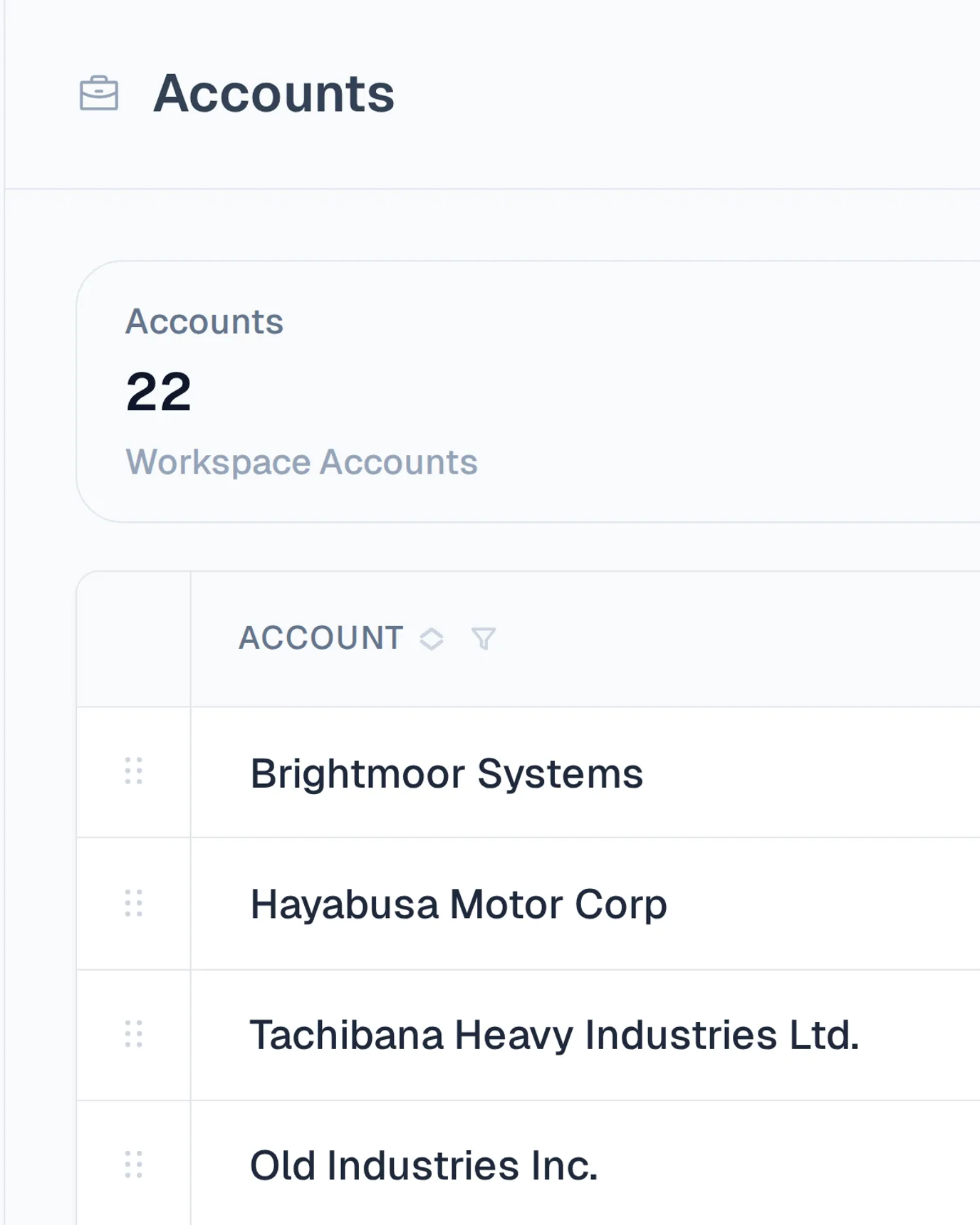Image resolution: width=980 pixels, height=1225 pixels.
Task: Open the ACCOUNT column filter funnel
Action: (x=484, y=639)
